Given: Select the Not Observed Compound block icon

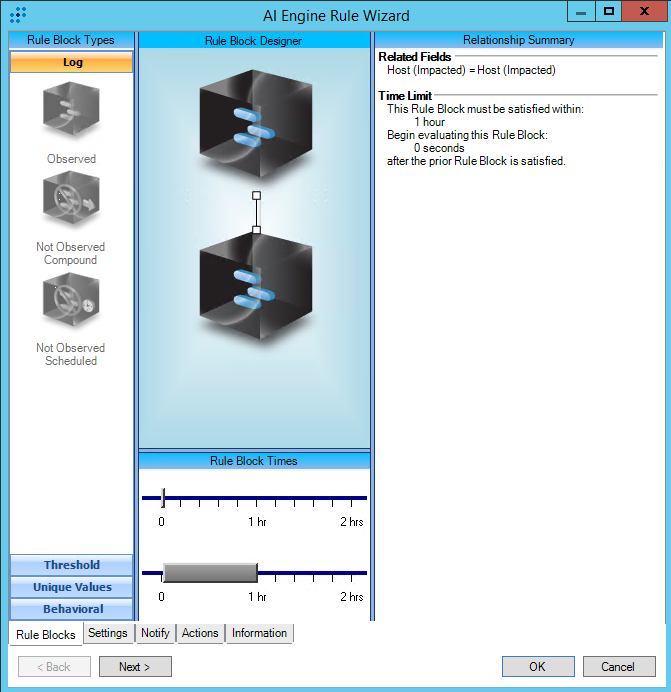Looking at the screenshot, I should 71,200.
